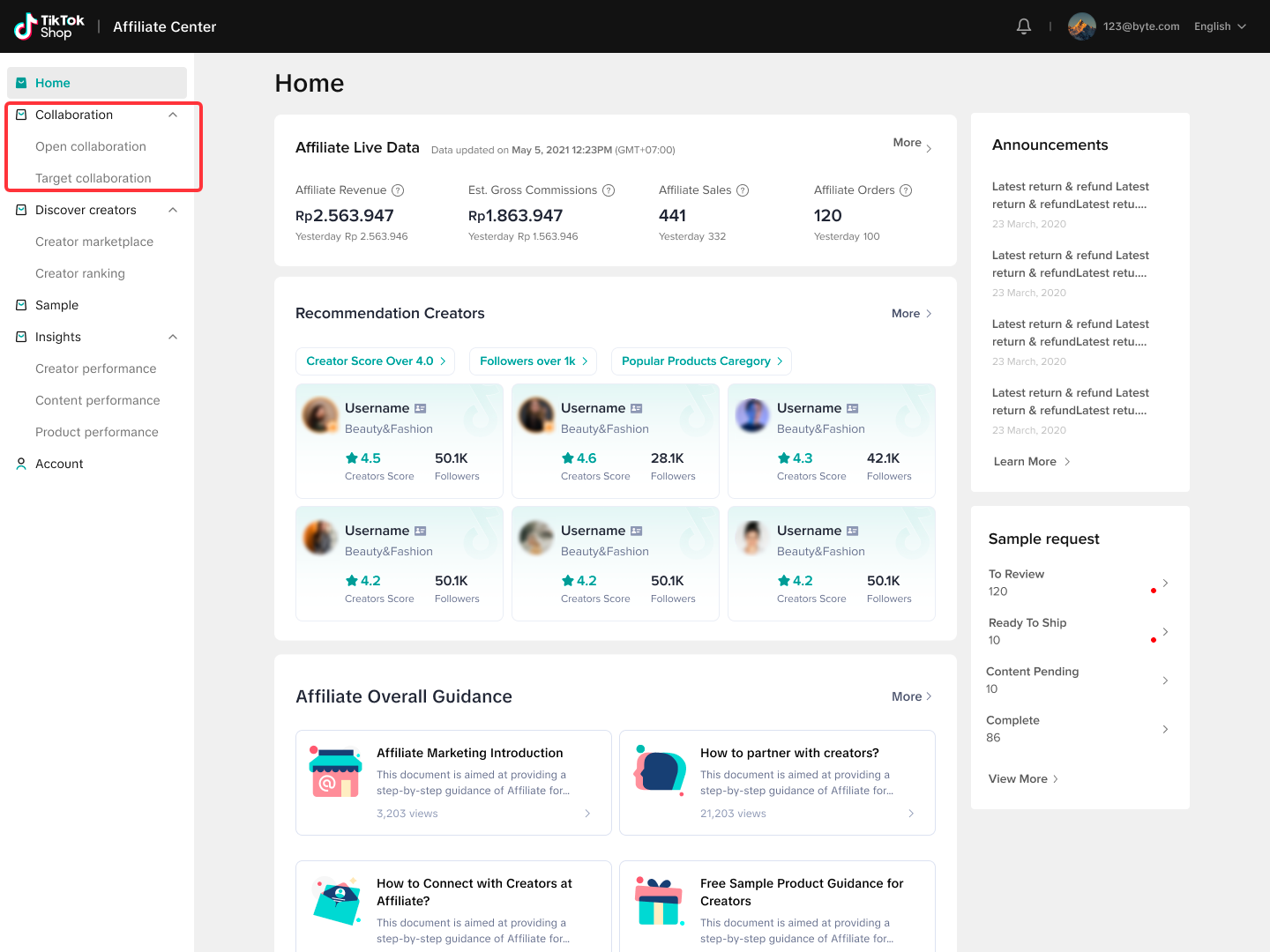Apply the Creator Score Over 4.0 filter

point(375,361)
